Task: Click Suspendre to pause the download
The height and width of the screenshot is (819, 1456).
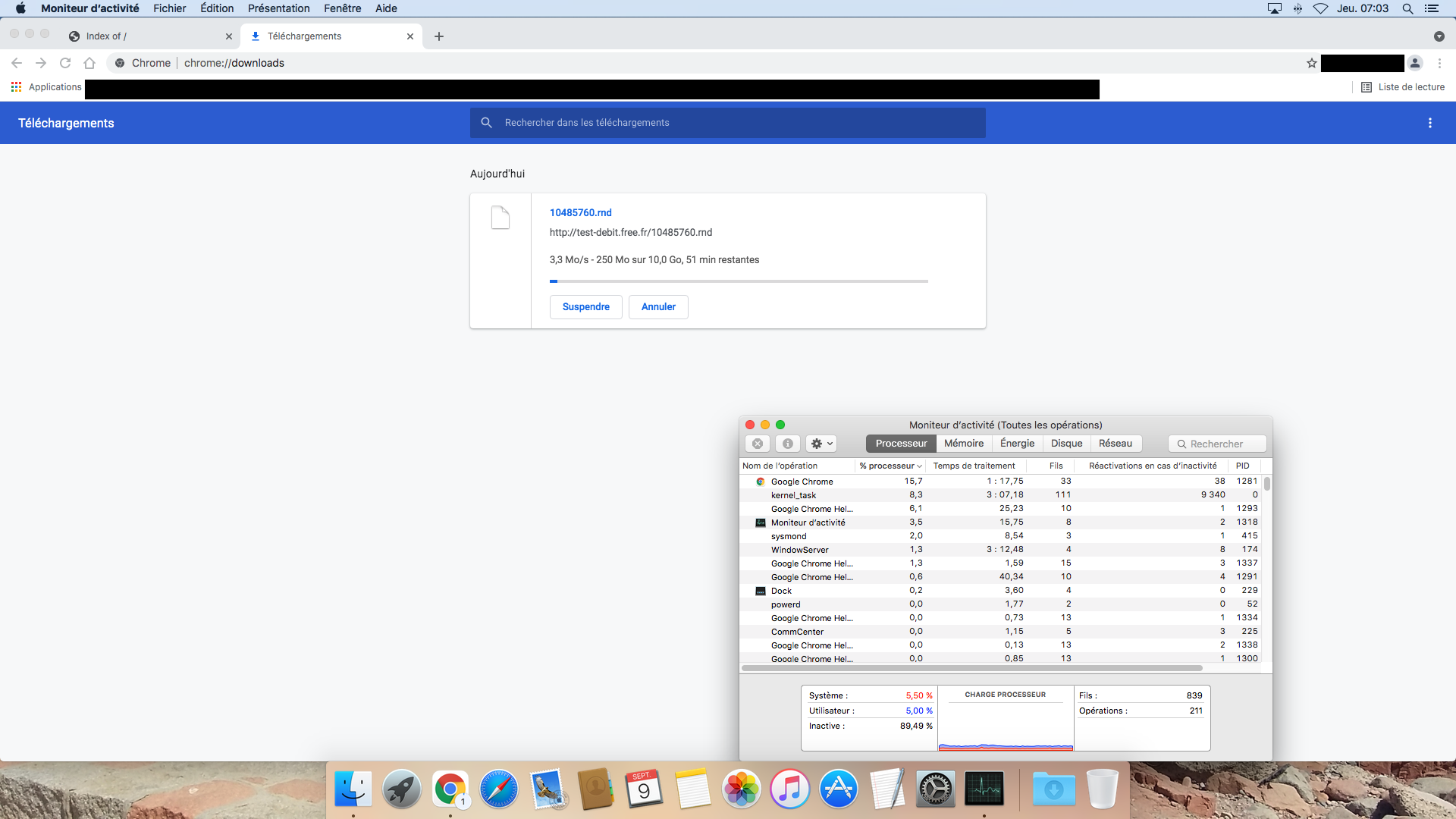Action: coord(585,307)
